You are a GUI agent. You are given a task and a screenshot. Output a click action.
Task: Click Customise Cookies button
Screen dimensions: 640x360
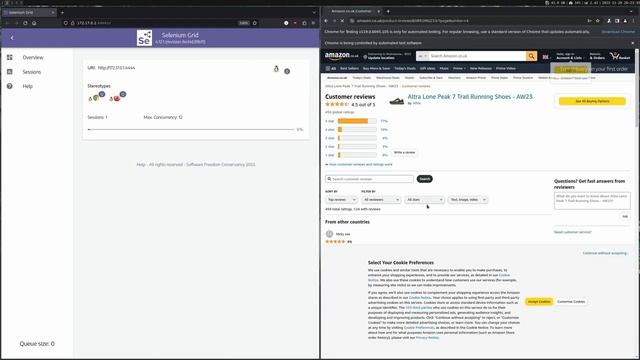tap(571, 302)
